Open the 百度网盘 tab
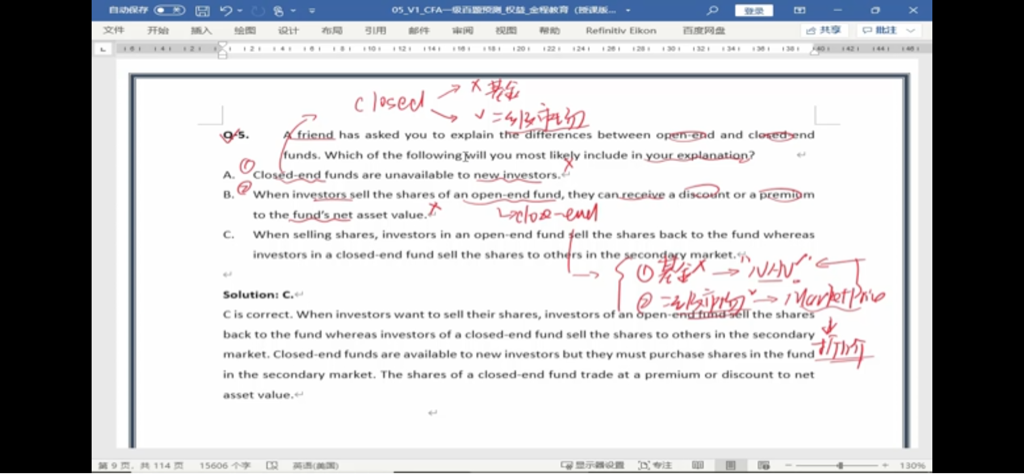The height and width of the screenshot is (474, 1024). [x=703, y=31]
